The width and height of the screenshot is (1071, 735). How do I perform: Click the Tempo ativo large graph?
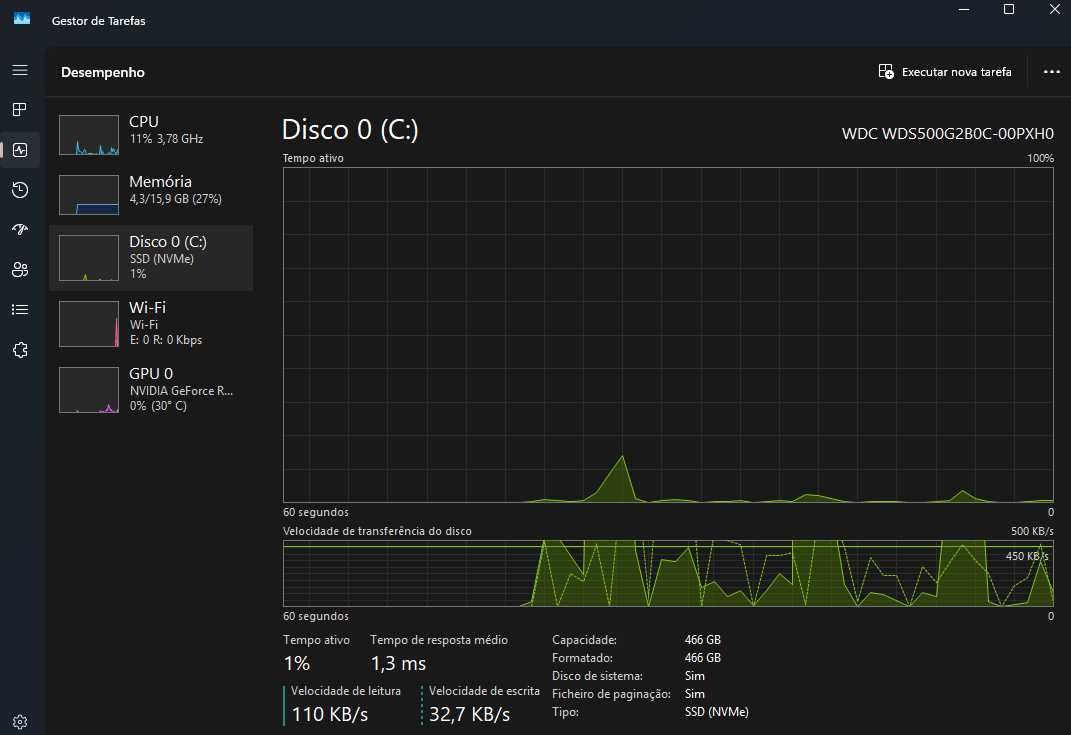[x=668, y=335]
